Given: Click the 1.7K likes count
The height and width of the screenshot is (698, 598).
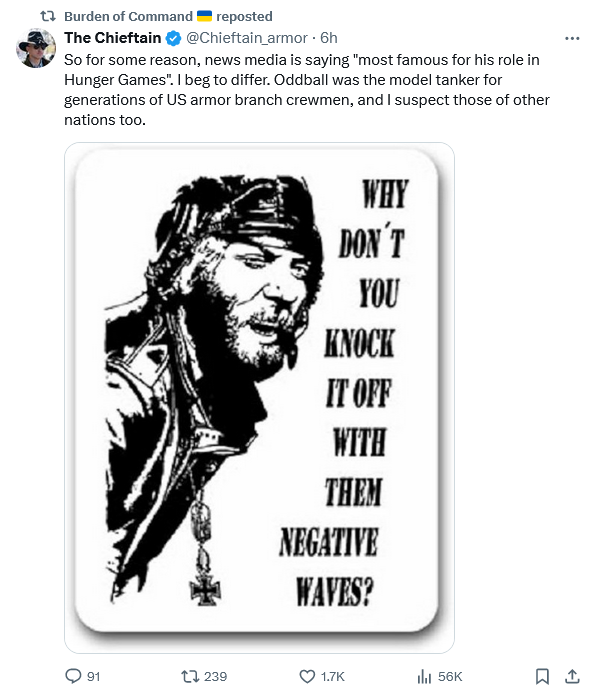Looking at the screenshot, I should 333,677.
